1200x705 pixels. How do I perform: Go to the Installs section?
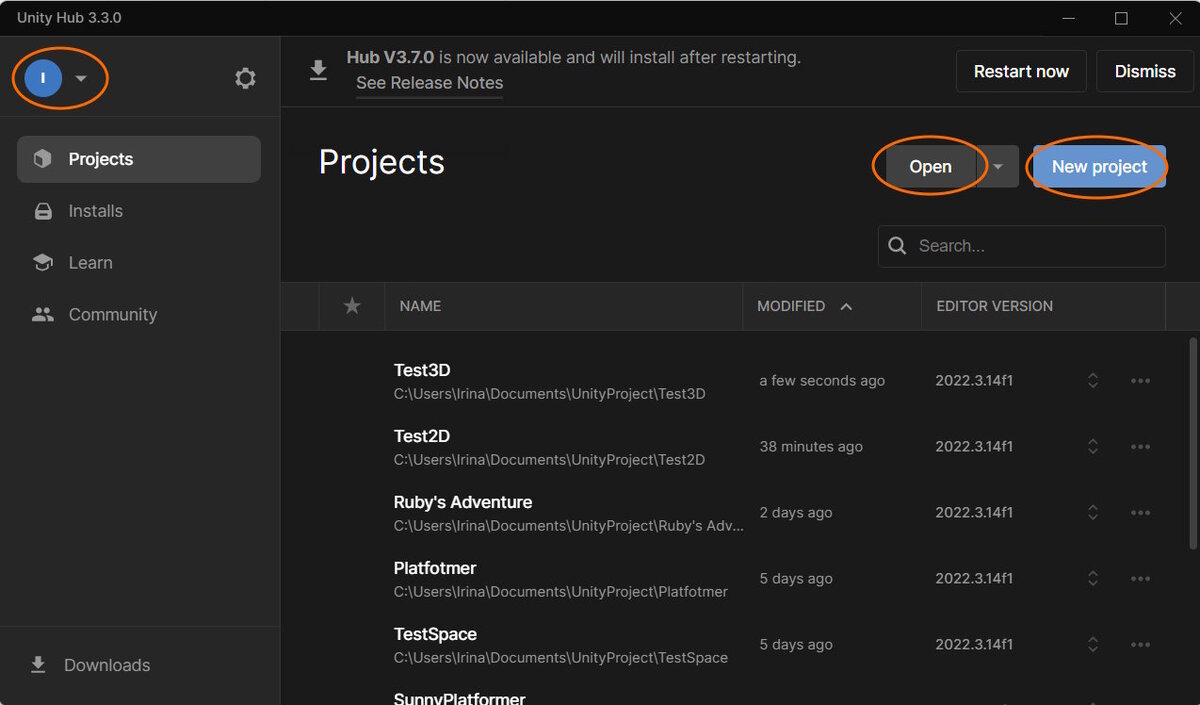pos(96,211)
